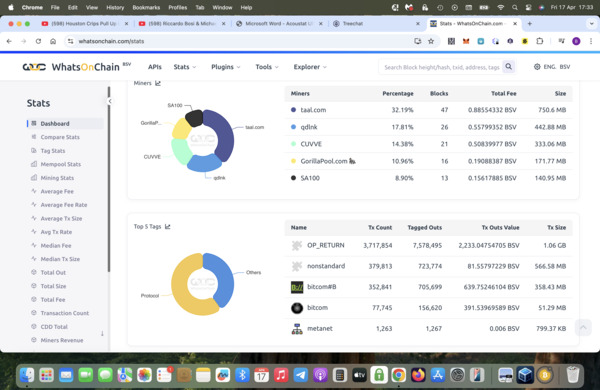Open the bitcom#B tag row

coord(428,287)
